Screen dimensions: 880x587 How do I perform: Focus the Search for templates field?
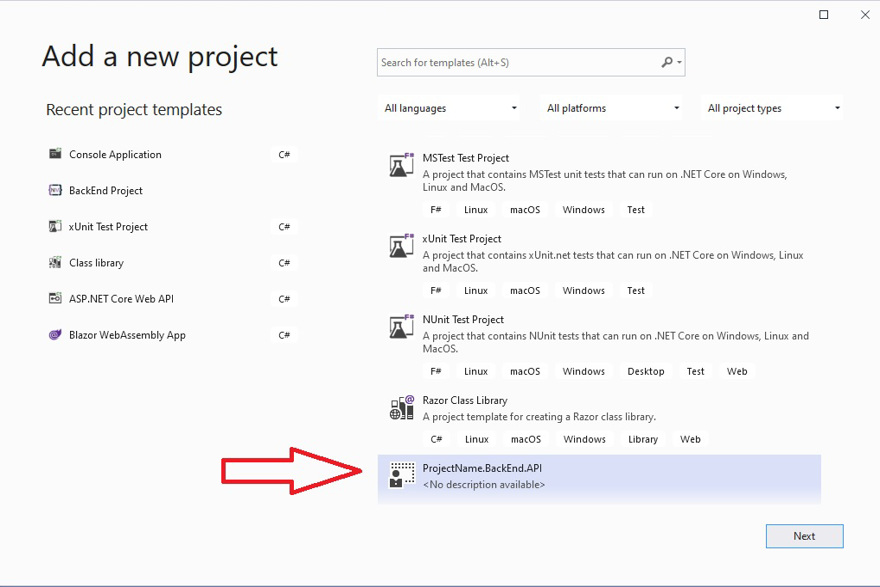pos(531,62)
